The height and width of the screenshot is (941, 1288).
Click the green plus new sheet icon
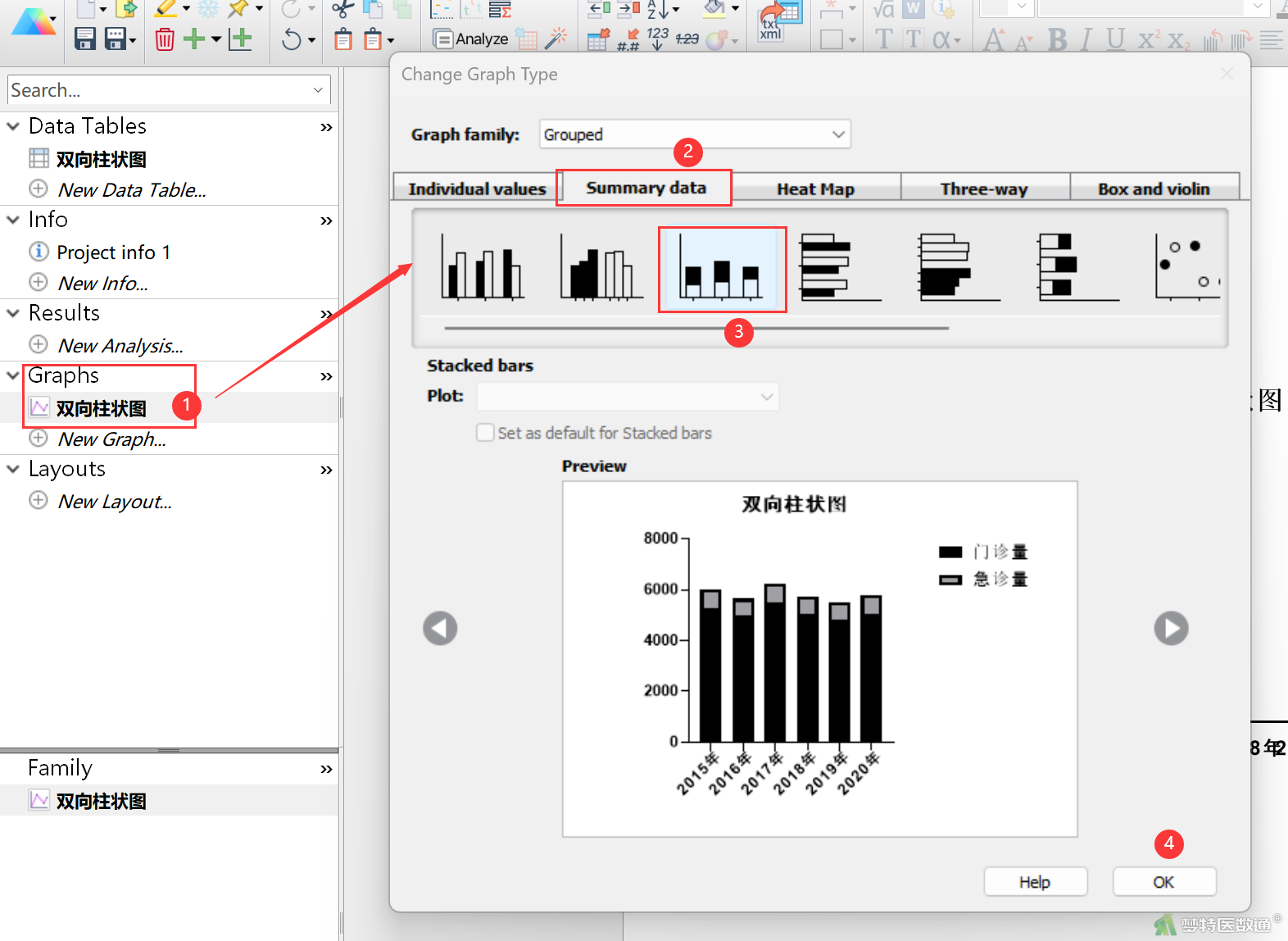coord(194,39)
